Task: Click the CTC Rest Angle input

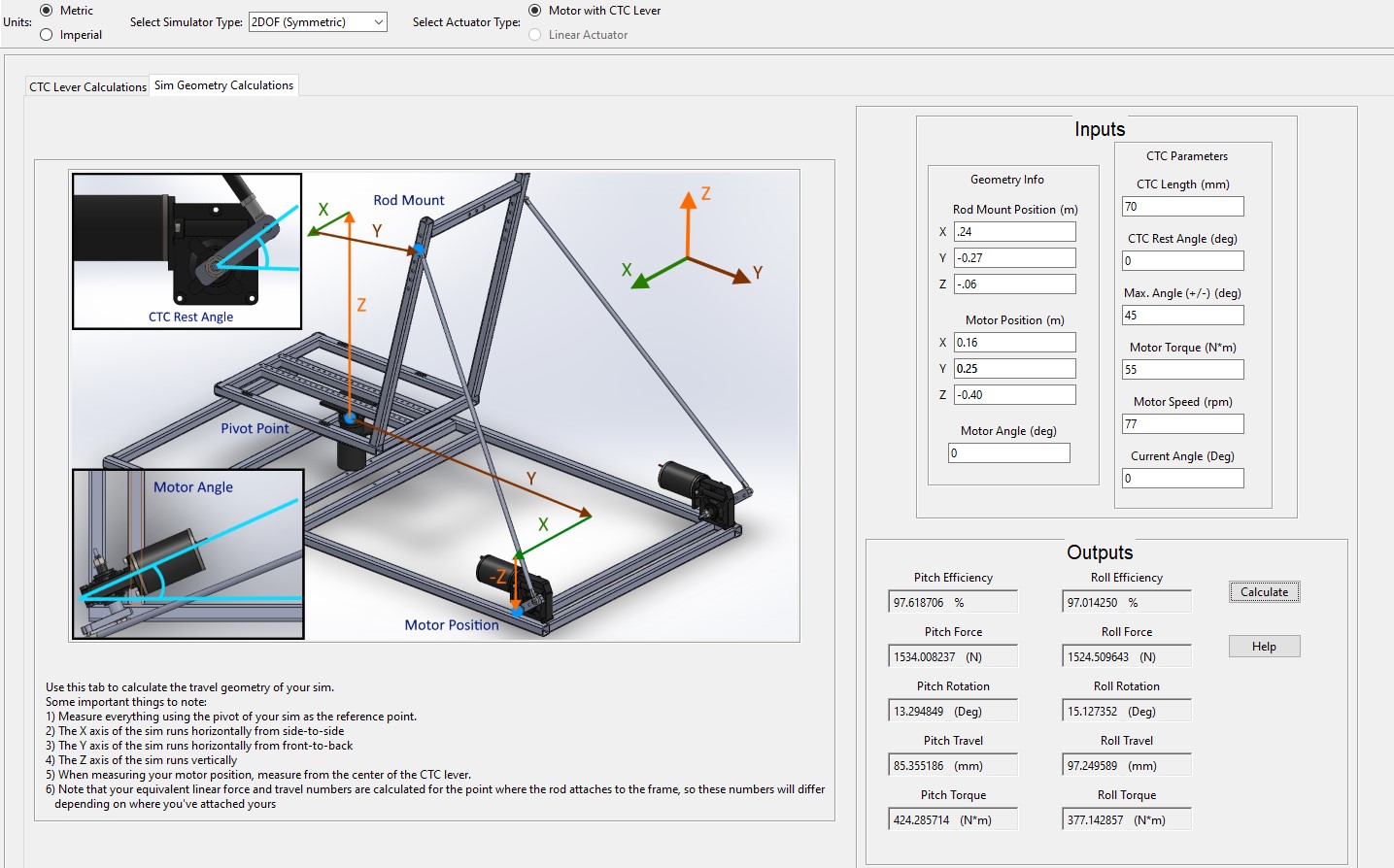Action: (x=1182, y=261)
